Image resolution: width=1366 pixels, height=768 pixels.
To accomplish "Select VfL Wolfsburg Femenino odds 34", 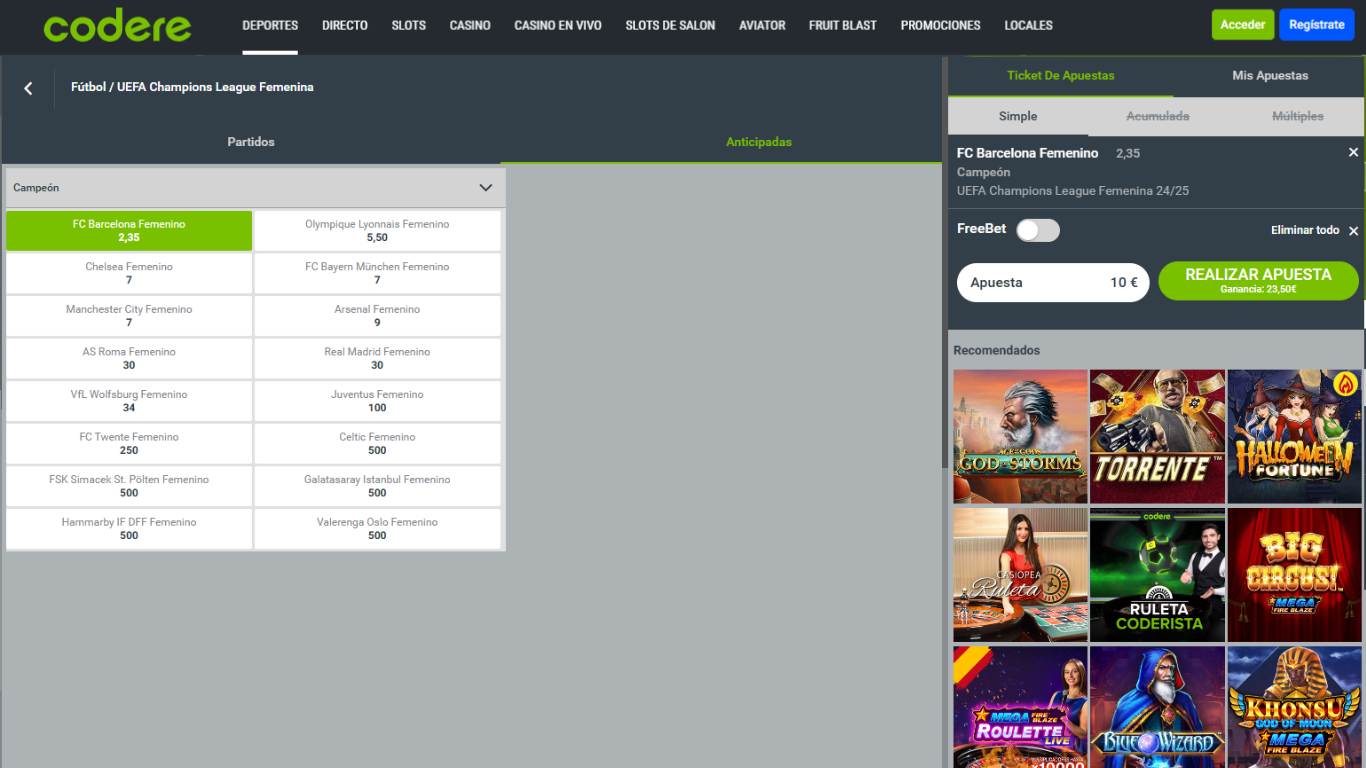I will click(x=129, y=401).
